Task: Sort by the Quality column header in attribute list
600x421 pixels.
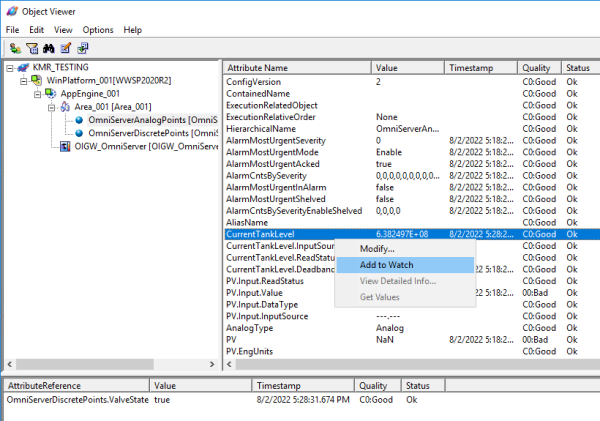Action: [x=540, y=68]
